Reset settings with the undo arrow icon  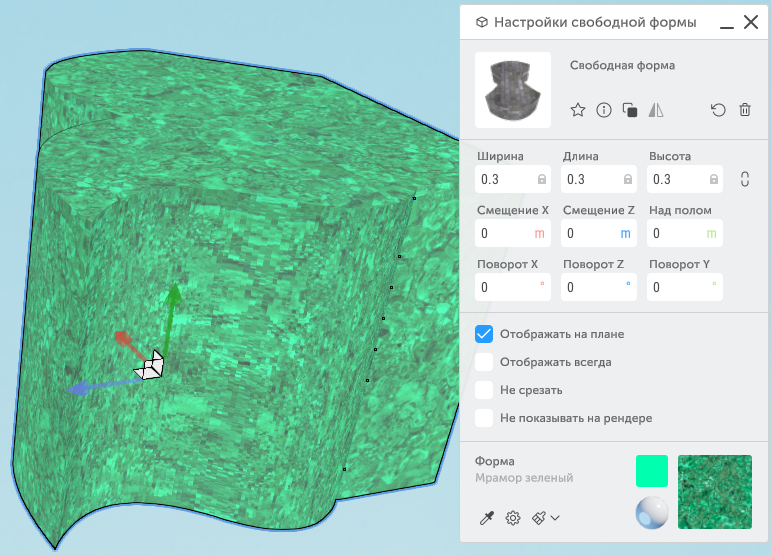tap(718, 110)
